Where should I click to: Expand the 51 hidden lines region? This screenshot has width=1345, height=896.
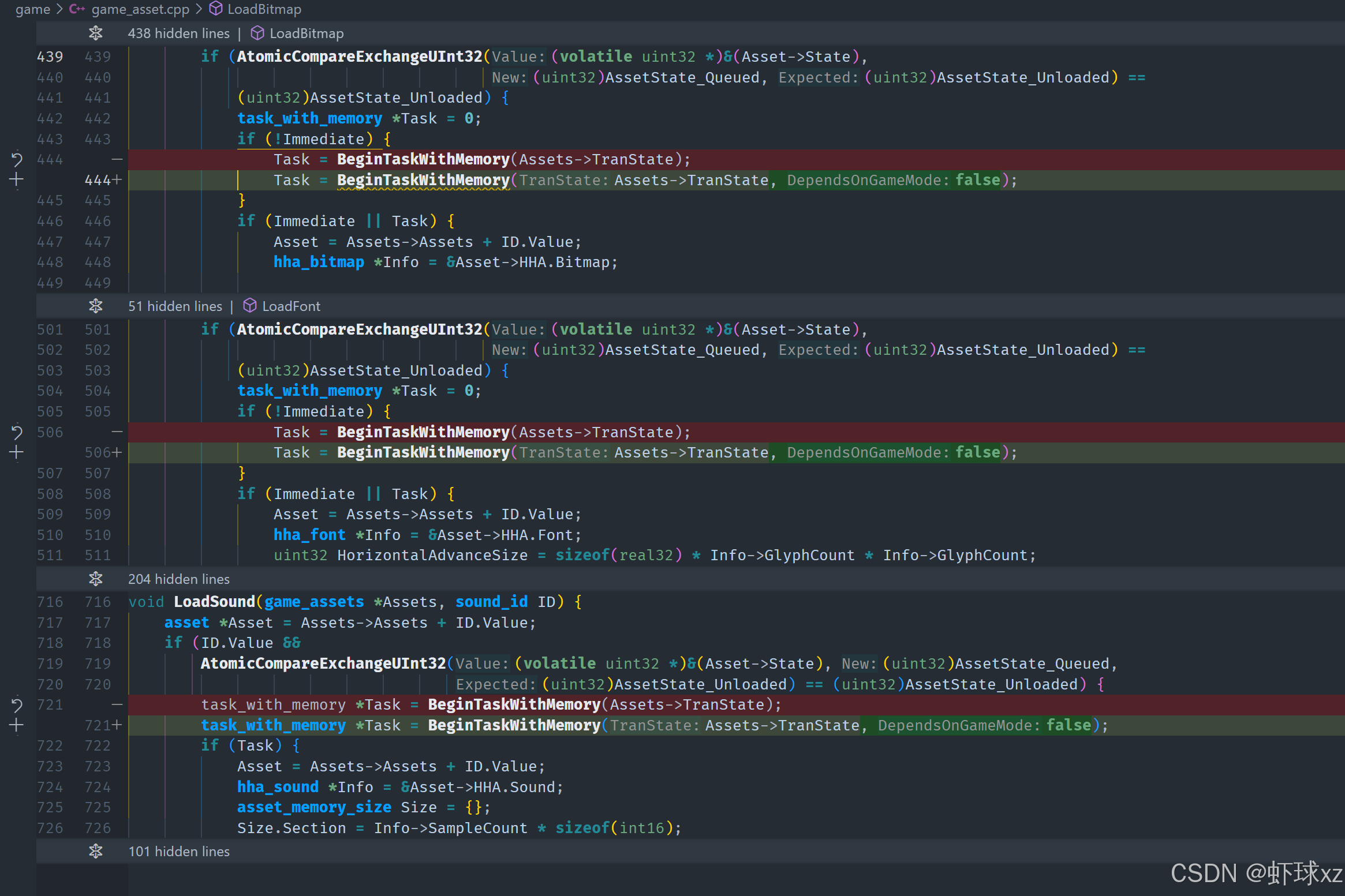click(96, 306)
